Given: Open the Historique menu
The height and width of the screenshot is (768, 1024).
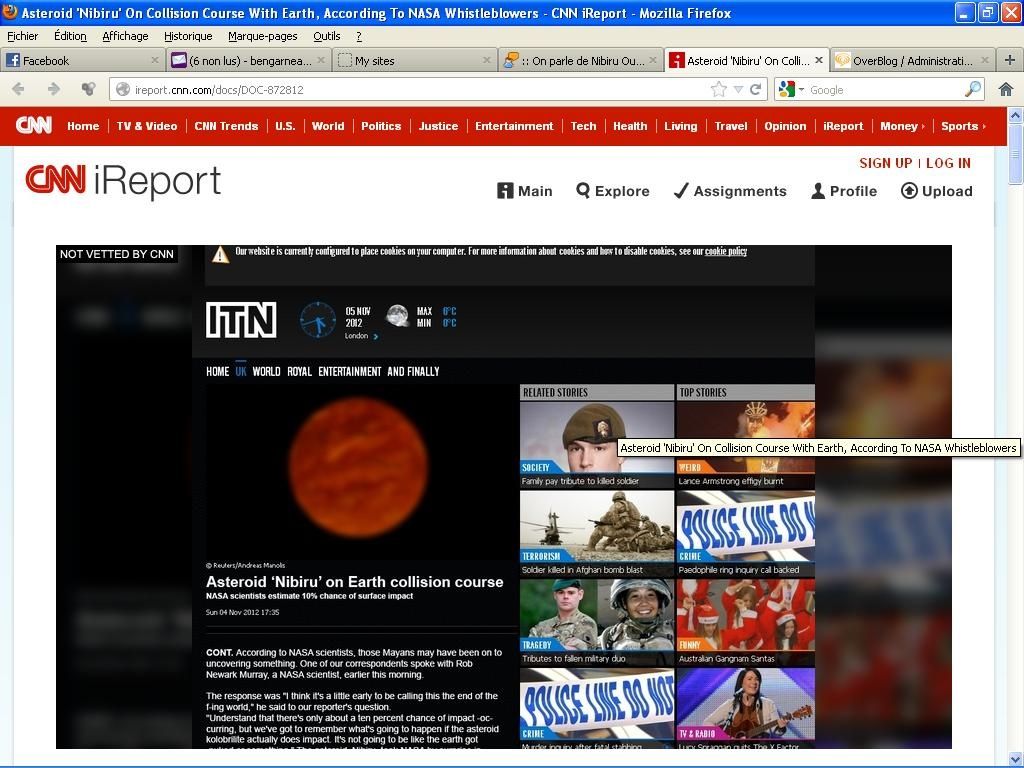Looking at the screenshot, I should click(188, 36).
